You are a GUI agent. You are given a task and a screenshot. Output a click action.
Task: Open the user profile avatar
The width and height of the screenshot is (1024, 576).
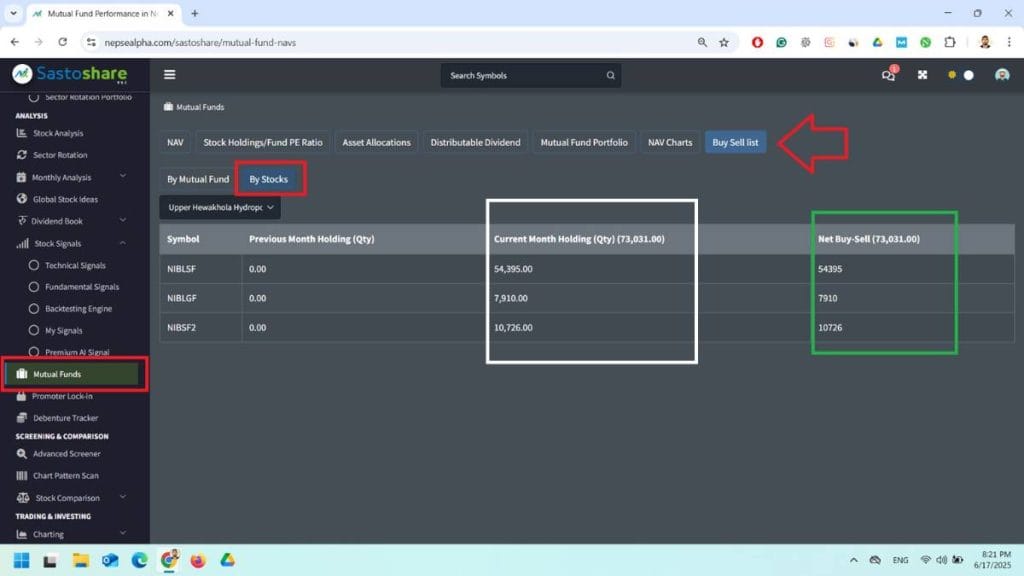(1002, 74)
